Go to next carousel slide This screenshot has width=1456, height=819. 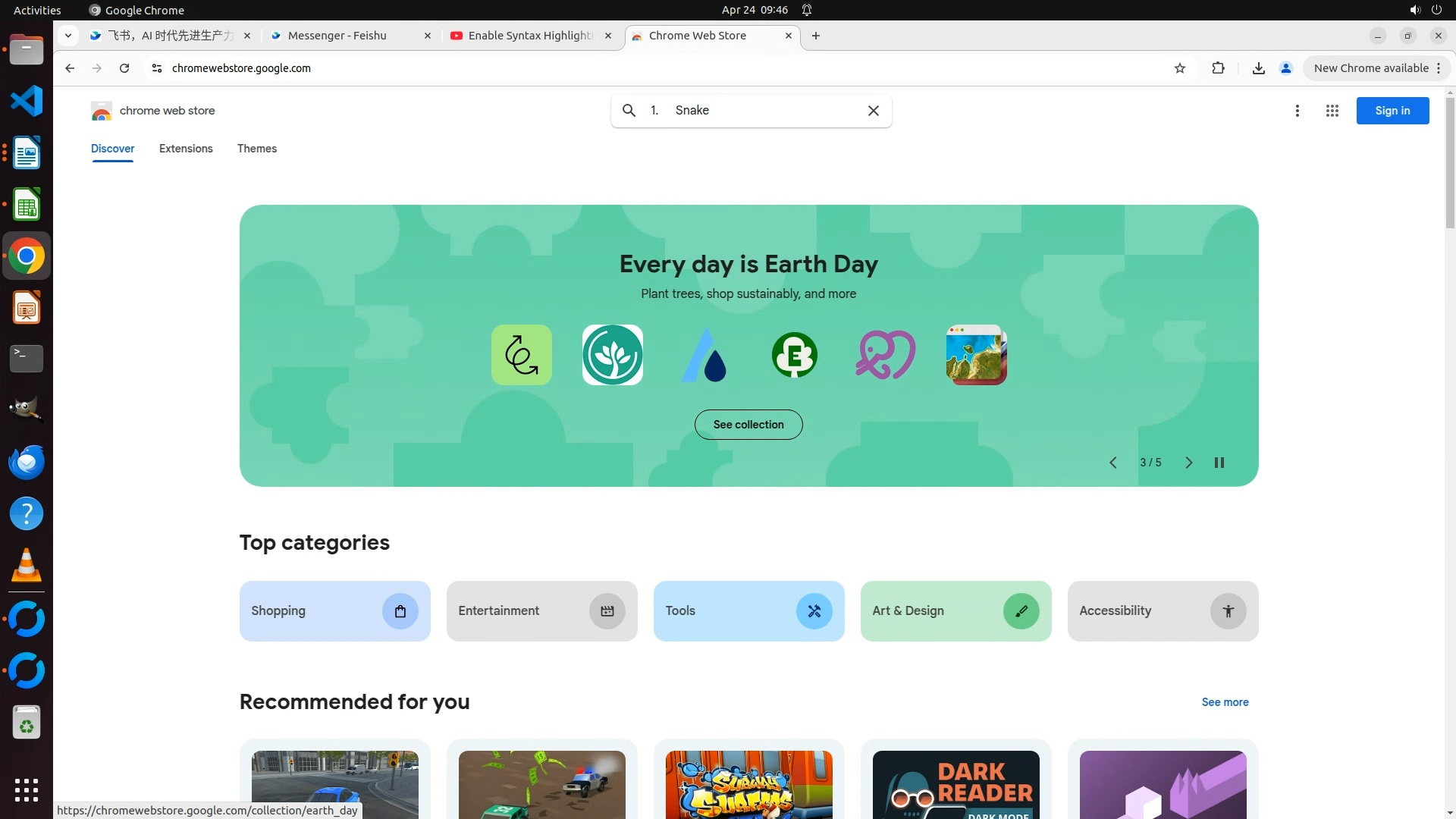click(1188, 463)
